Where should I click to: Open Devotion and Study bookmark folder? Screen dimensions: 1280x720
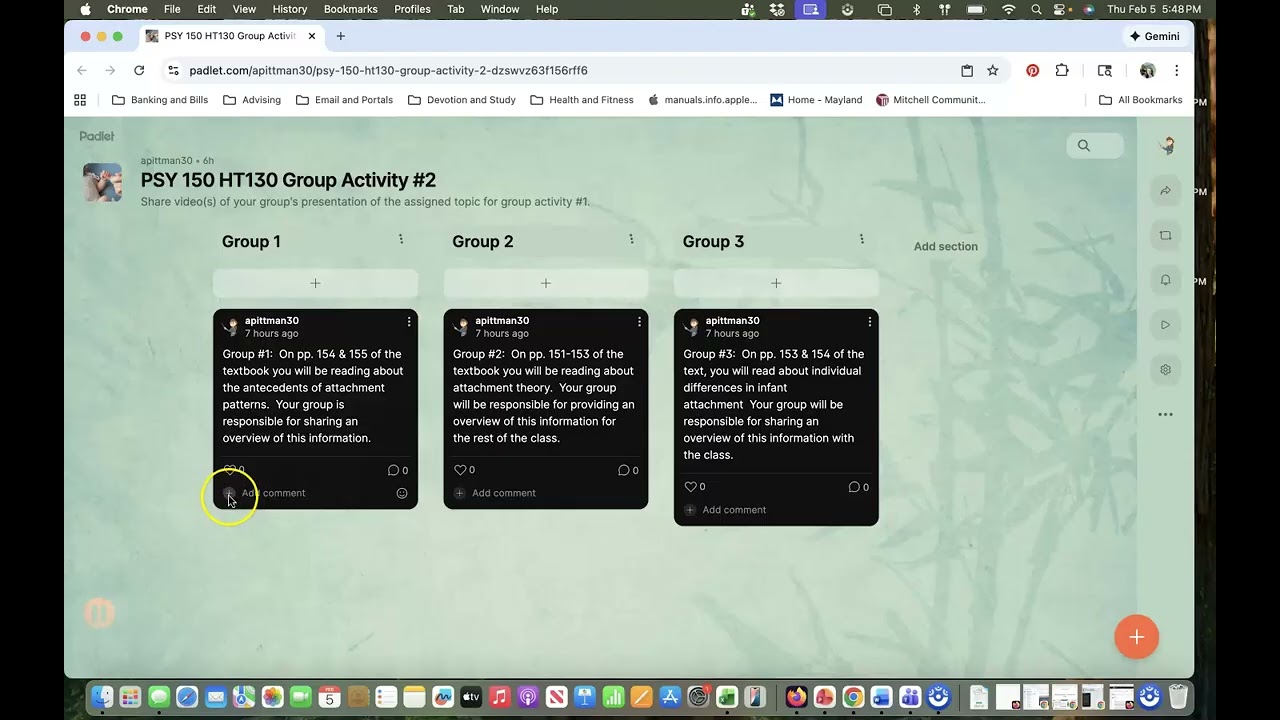[x=462, y=100]
